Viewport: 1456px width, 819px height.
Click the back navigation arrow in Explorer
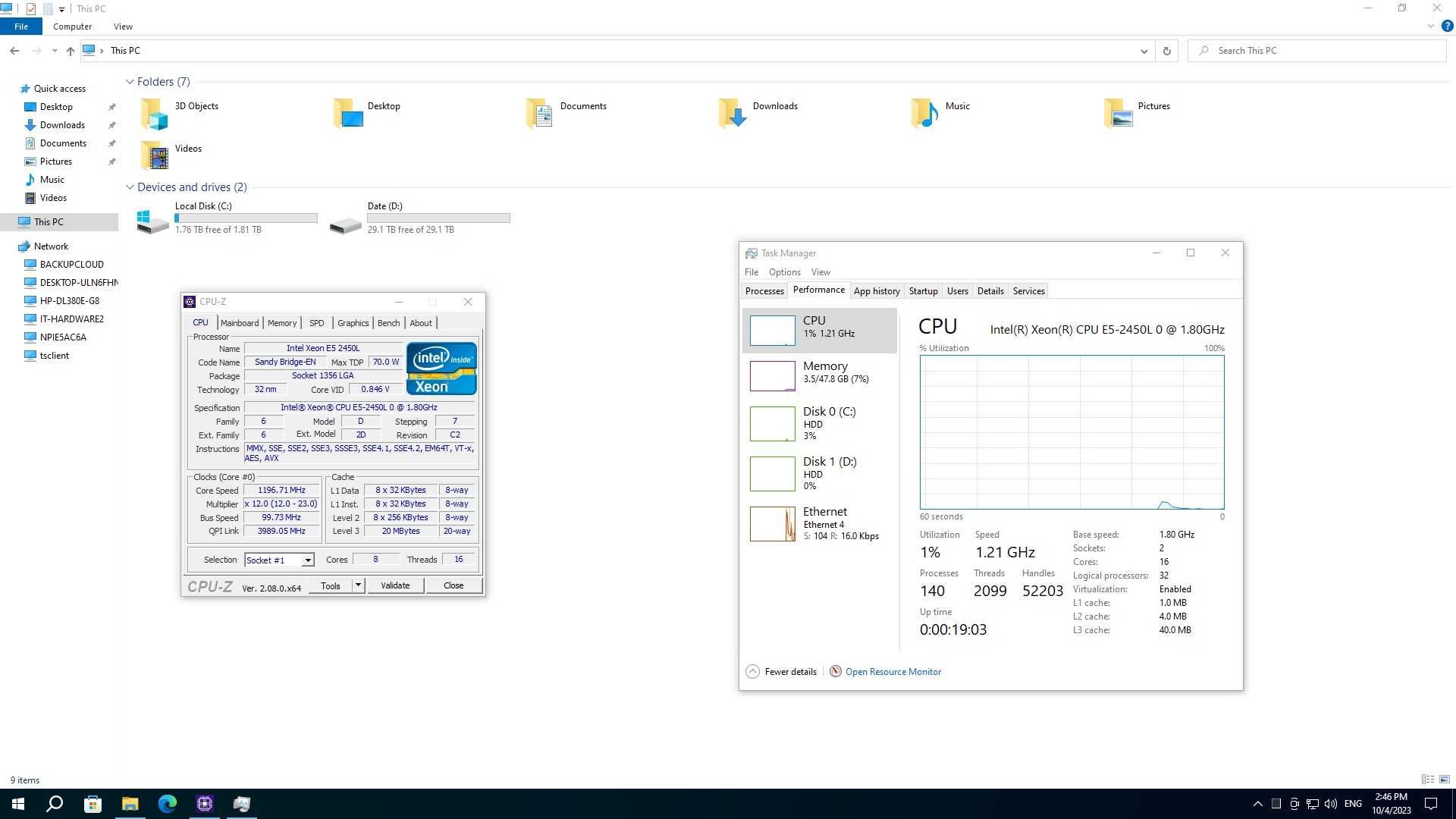14,51
